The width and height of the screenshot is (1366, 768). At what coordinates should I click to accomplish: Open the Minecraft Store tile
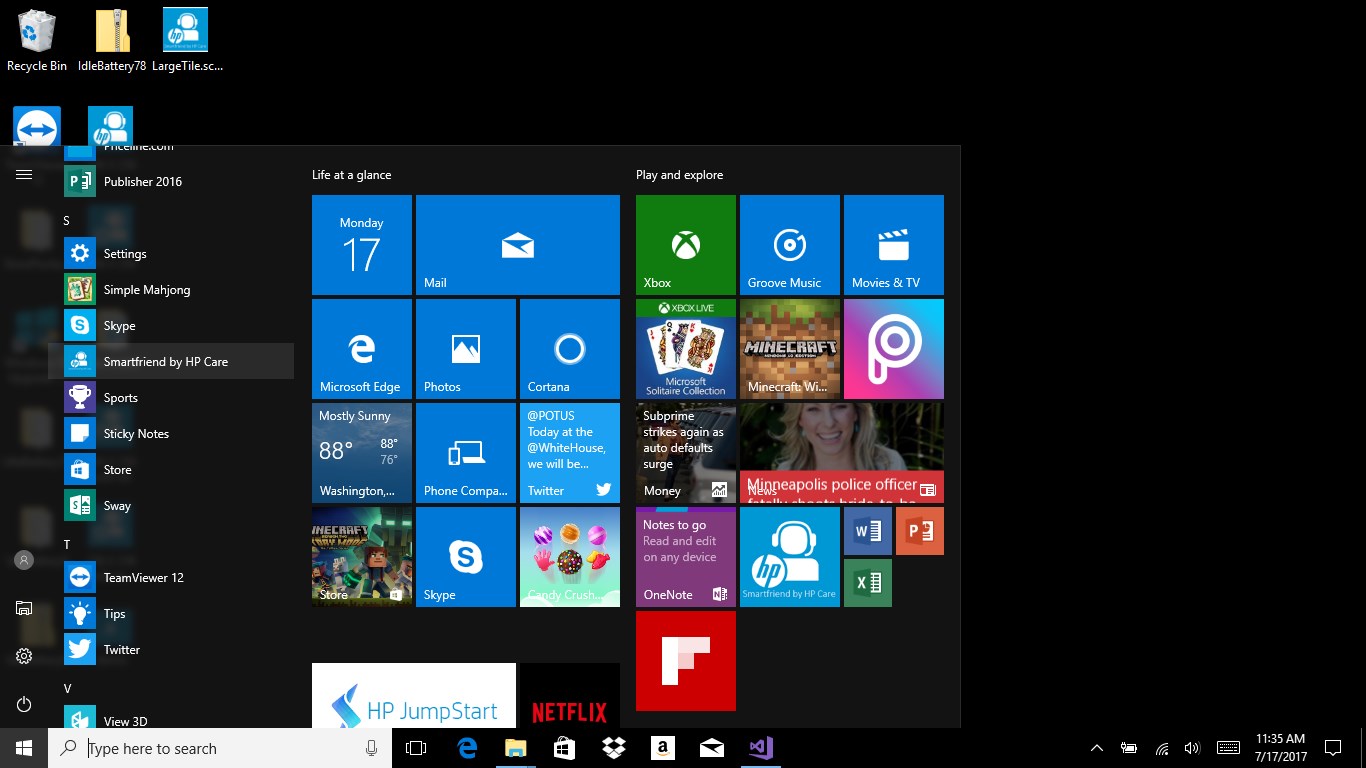362,557
